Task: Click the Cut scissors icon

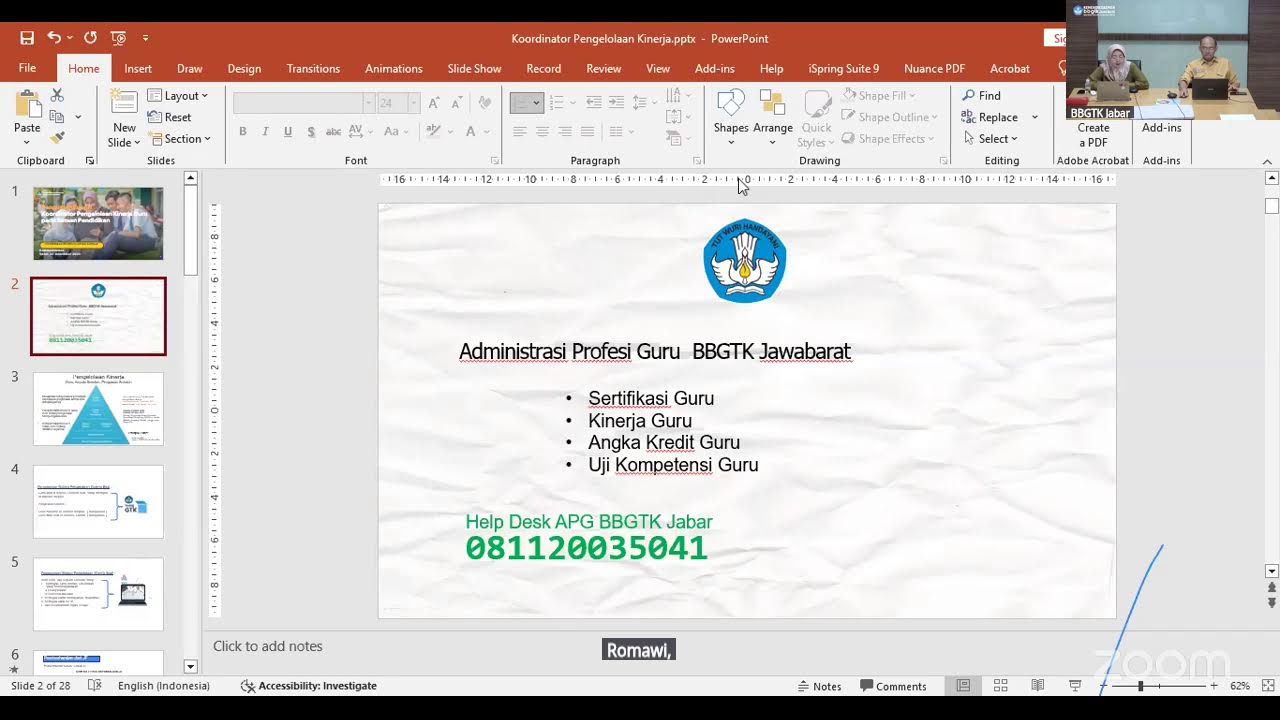Action: (x=57, y=95)
